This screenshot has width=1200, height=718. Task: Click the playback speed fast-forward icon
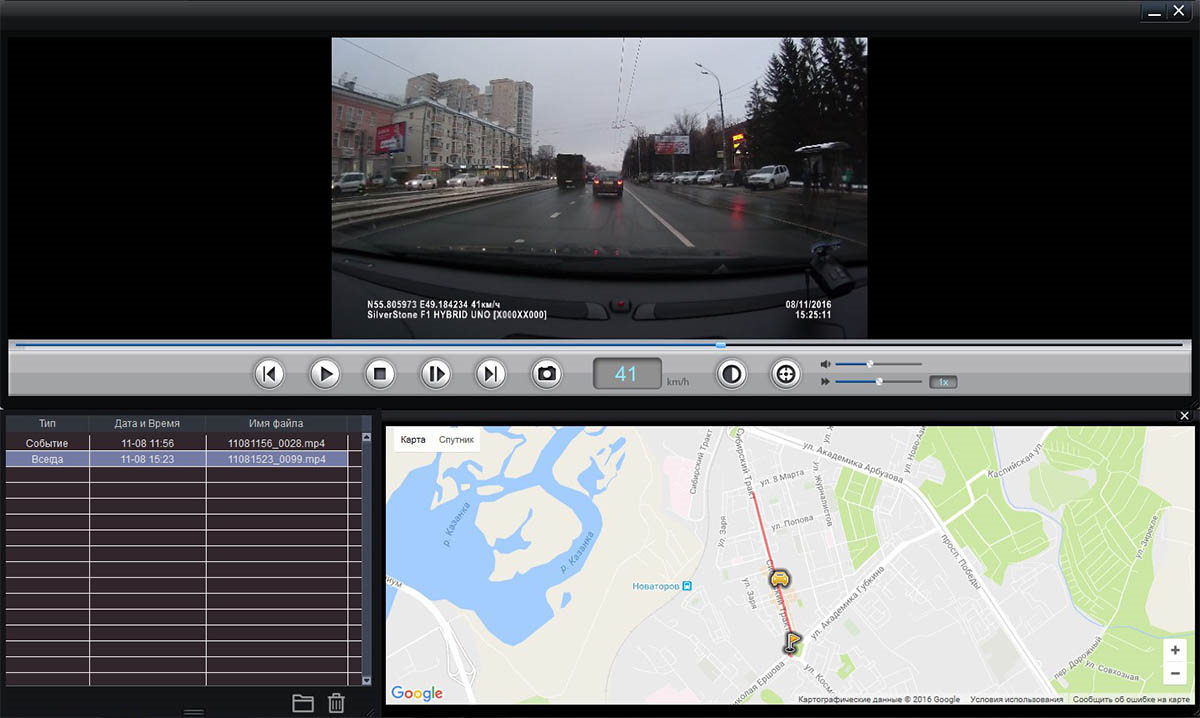pos(825,381)
